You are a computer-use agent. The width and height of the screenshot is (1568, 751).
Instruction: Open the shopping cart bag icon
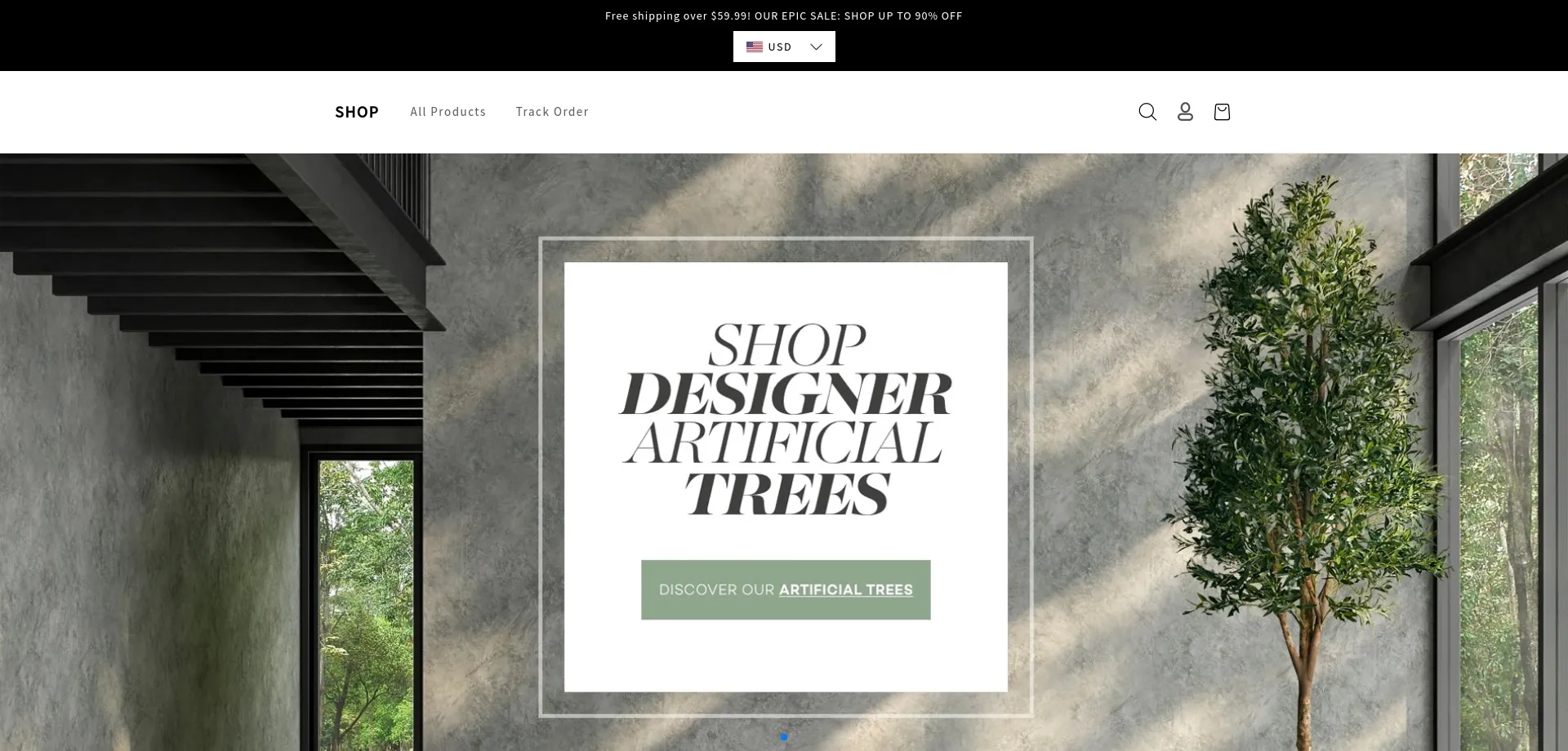tap(1222, 112)
